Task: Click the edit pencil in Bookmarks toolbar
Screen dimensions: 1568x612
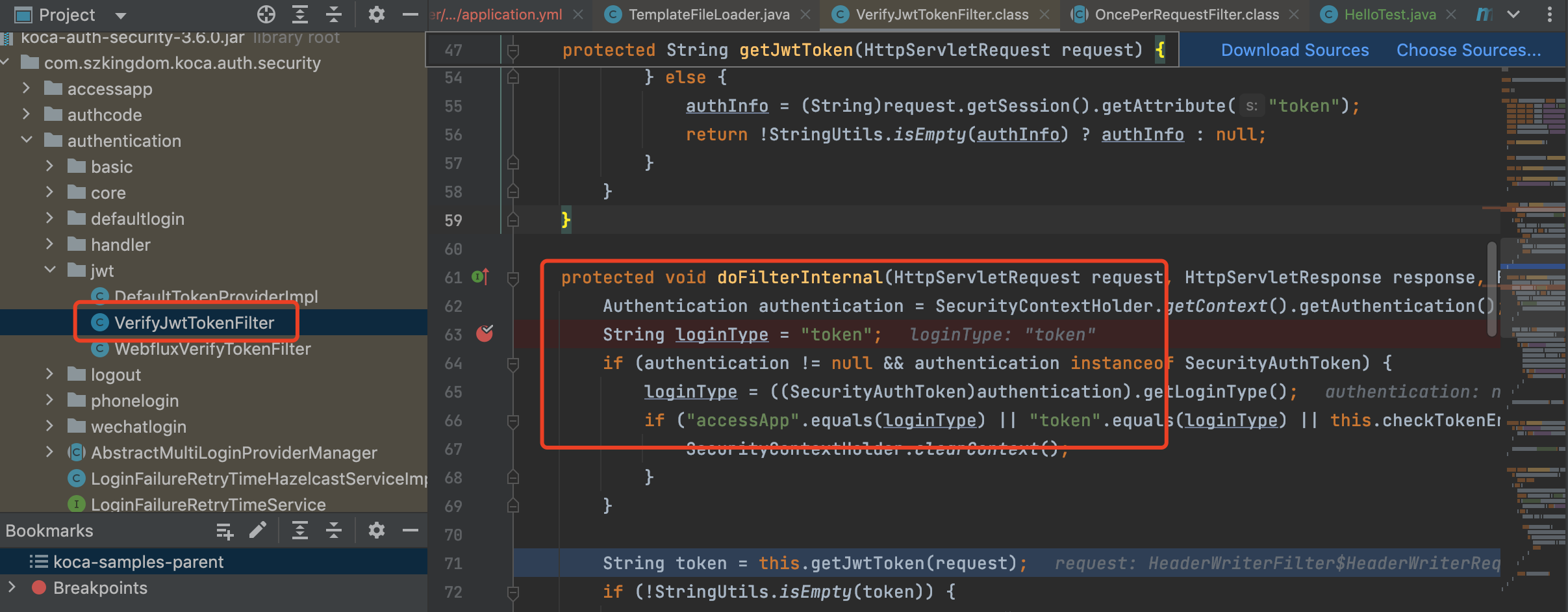Action: [258, 531]
